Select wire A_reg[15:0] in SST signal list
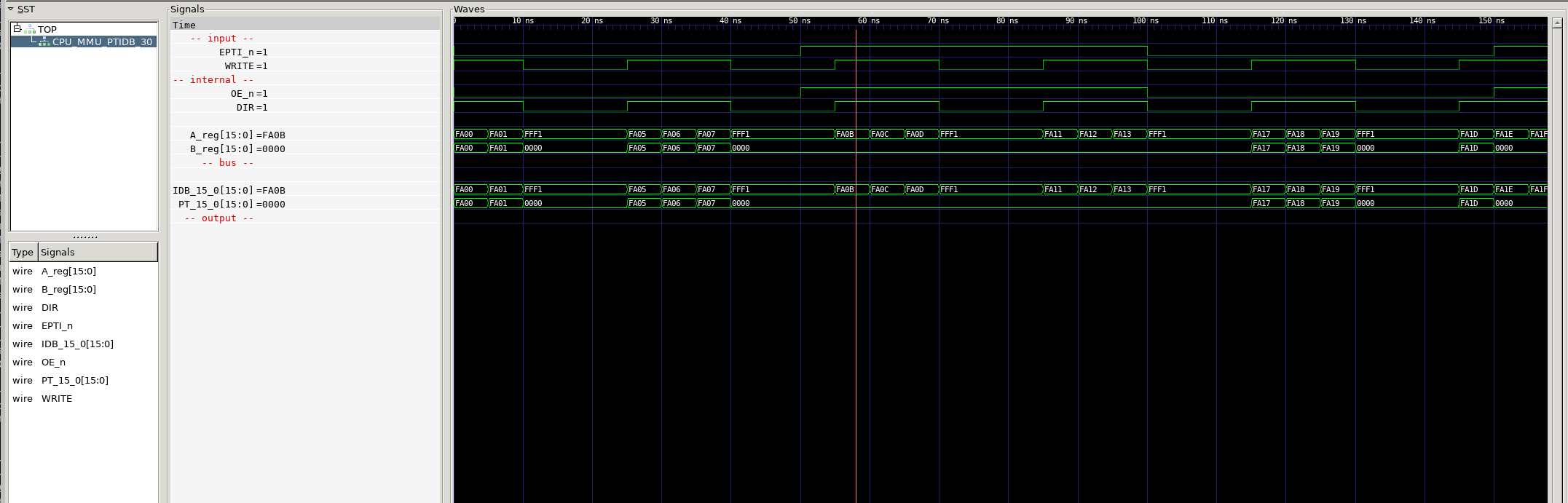The image size is (1568, 503). pos(83,271)
